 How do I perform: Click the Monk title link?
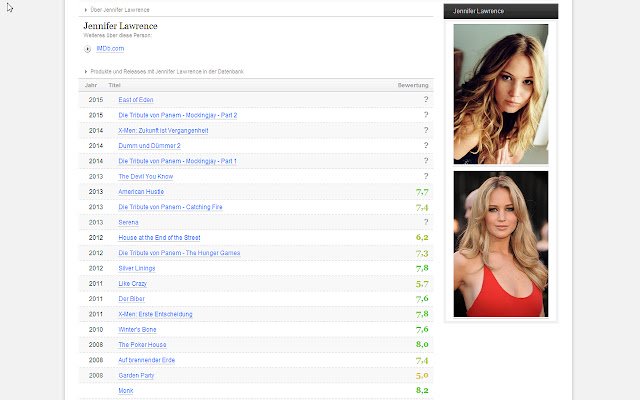coord(126,391)
